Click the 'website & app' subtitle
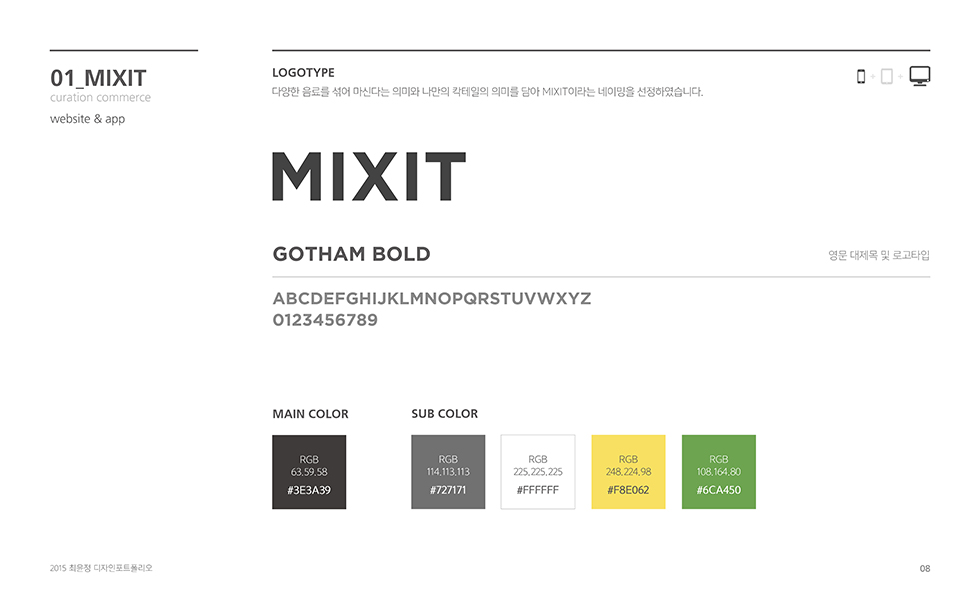Image resolution: width=980 pixels, height=613 pixels. click(87, 119)
